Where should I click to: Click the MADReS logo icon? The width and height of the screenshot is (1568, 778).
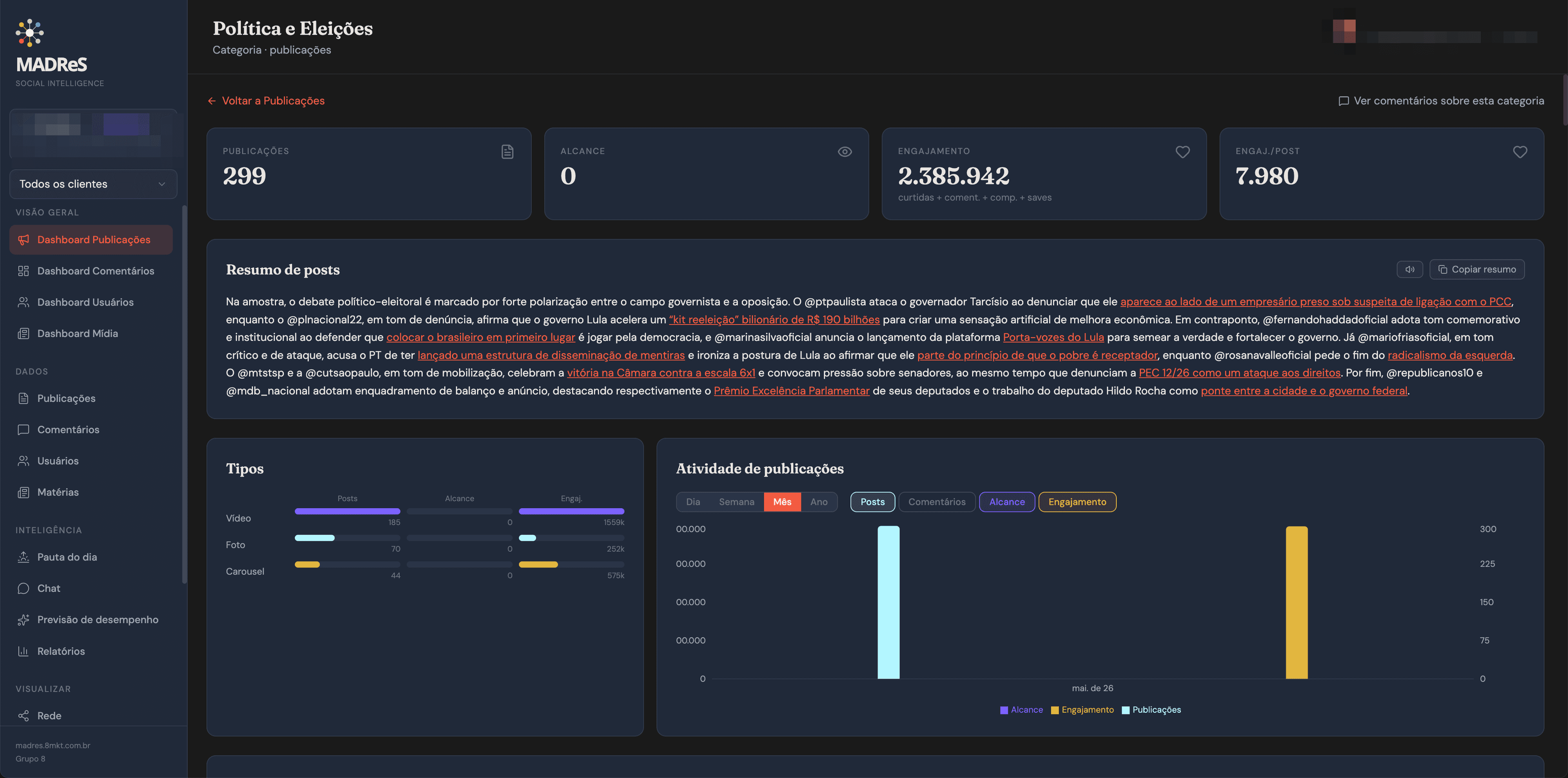[30, 33]
